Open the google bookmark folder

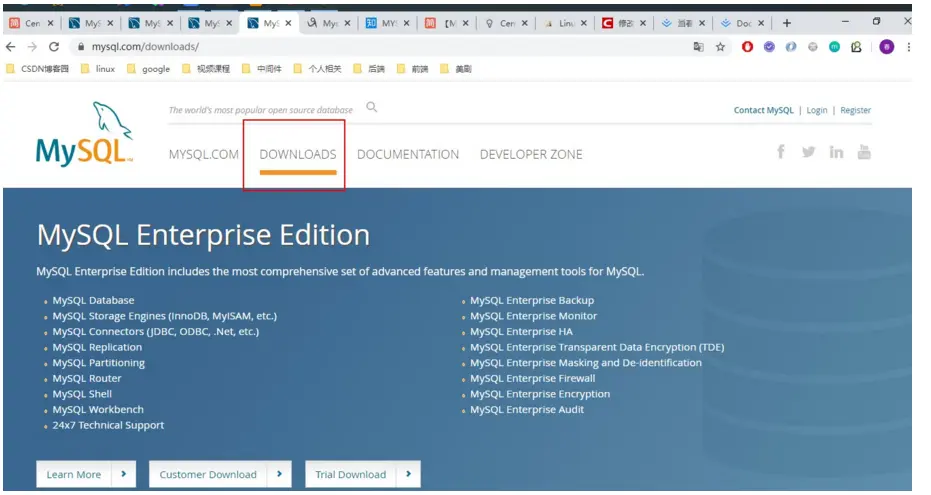148,69
